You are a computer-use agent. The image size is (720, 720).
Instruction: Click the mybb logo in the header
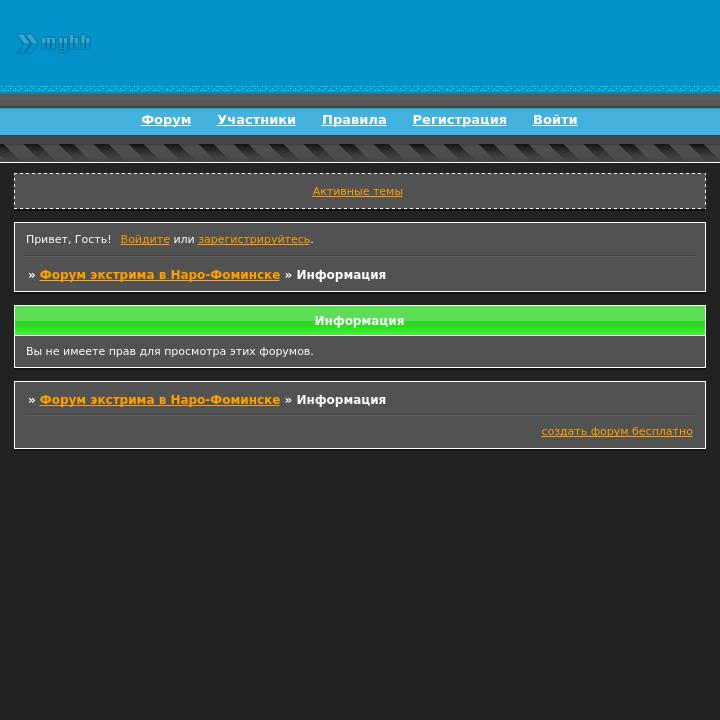54,43
